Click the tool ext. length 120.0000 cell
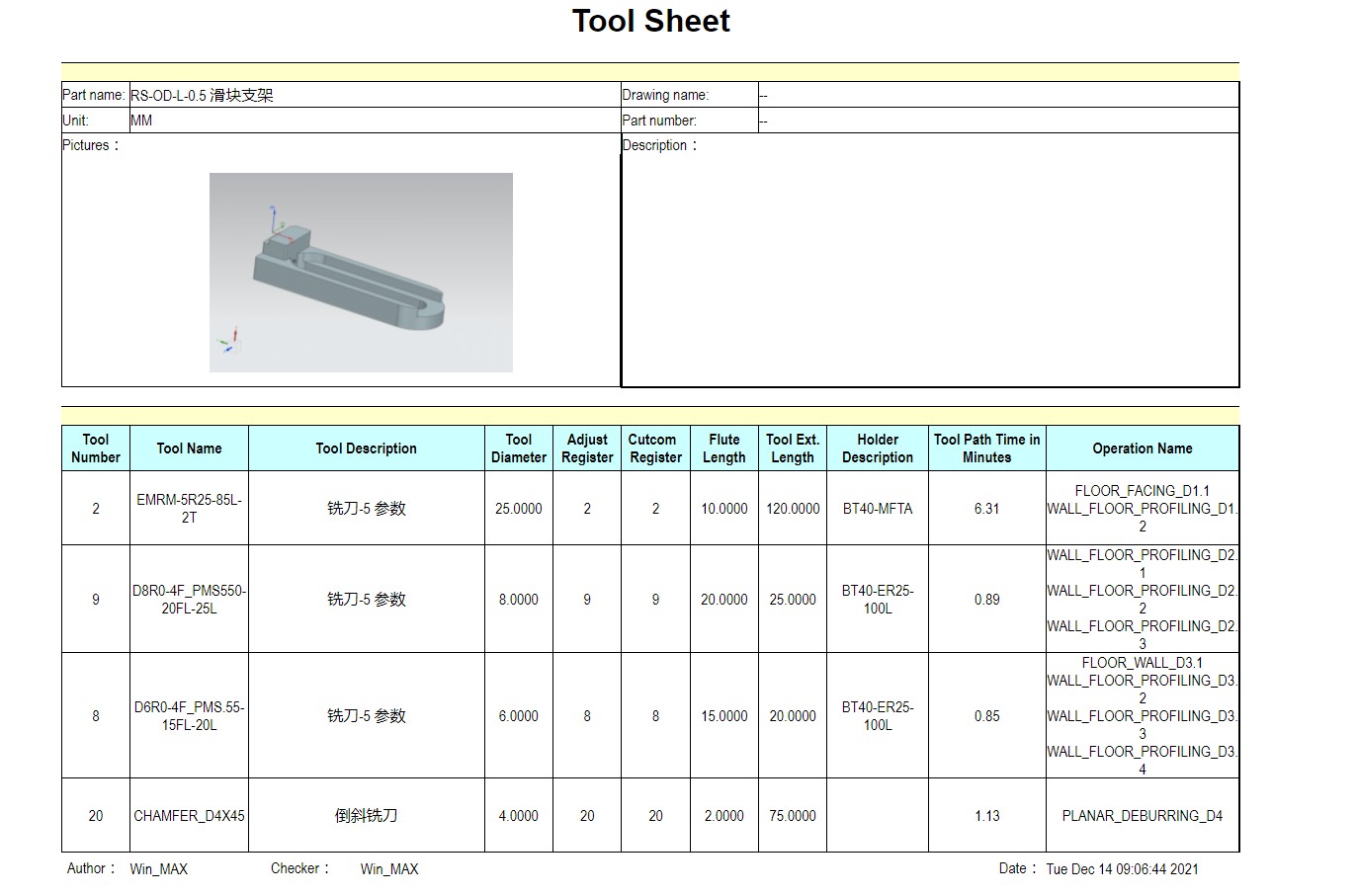 pyautogui.click(x=793, y=509)
